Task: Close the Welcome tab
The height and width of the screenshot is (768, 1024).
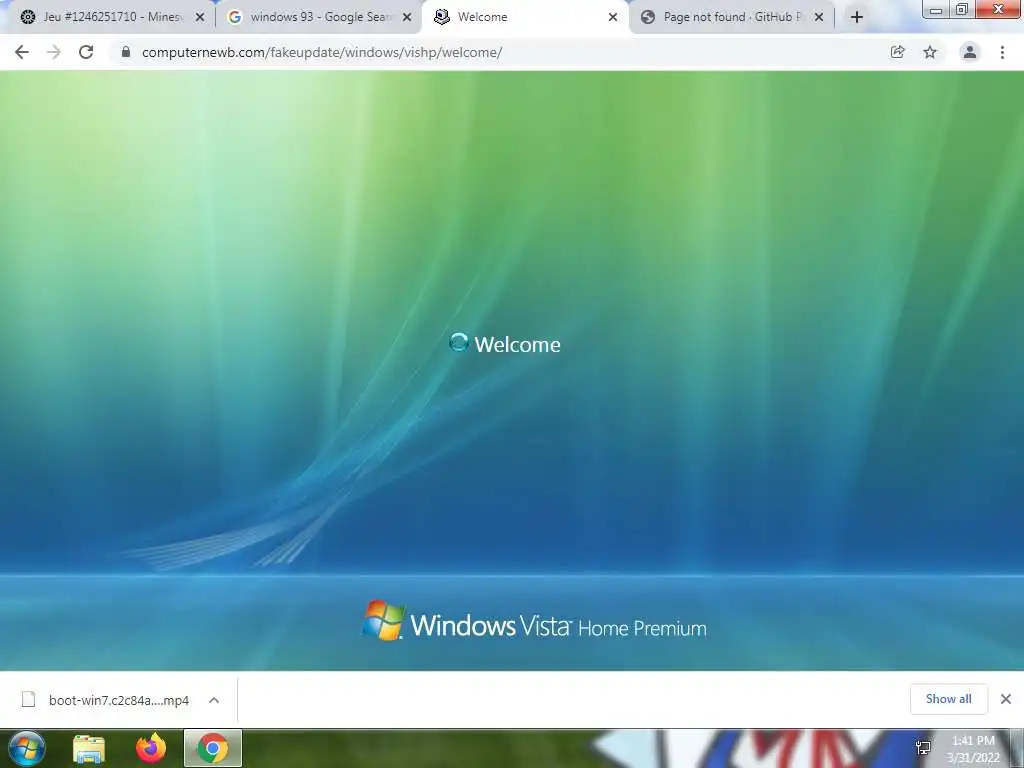Action: point(613,18)
